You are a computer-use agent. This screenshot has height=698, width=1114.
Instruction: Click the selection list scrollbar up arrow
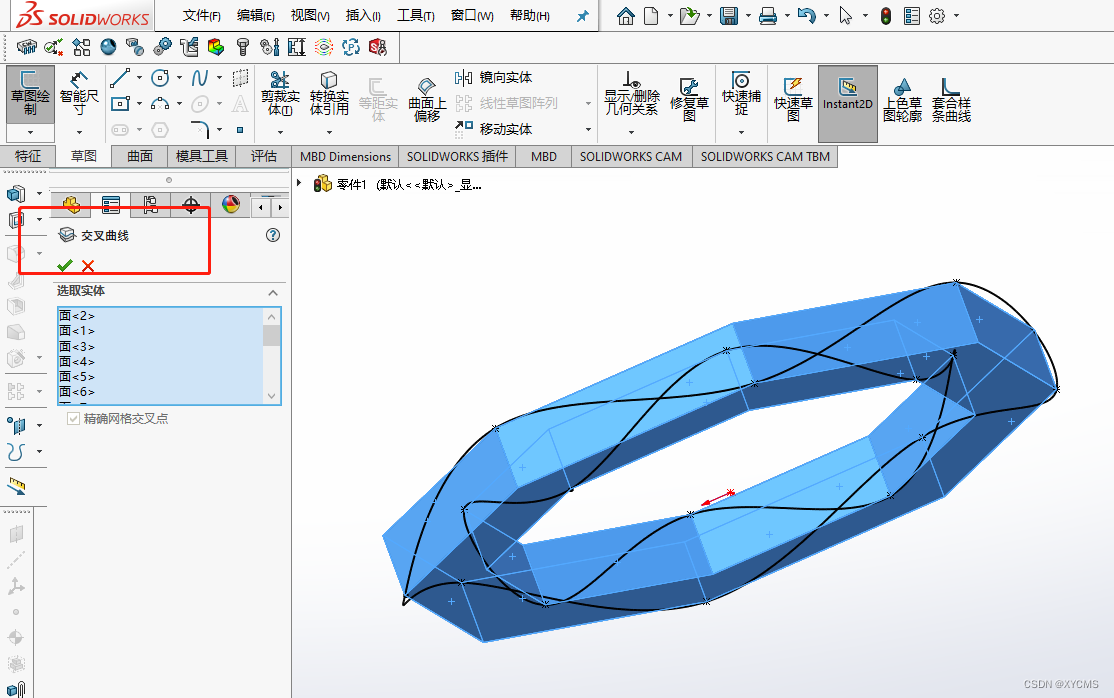pos(271,316)
